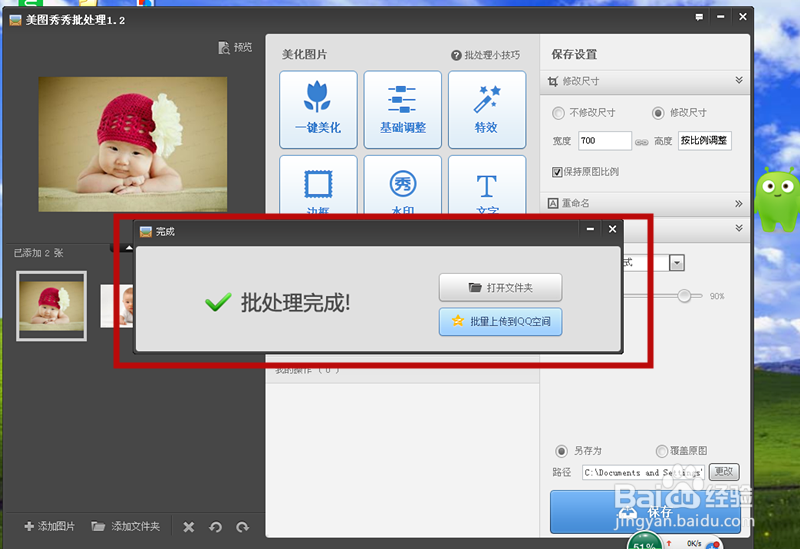Screen dimensions: 800x549
Task: Open the 特效 effects tool
Action: [x=487, y=110]
